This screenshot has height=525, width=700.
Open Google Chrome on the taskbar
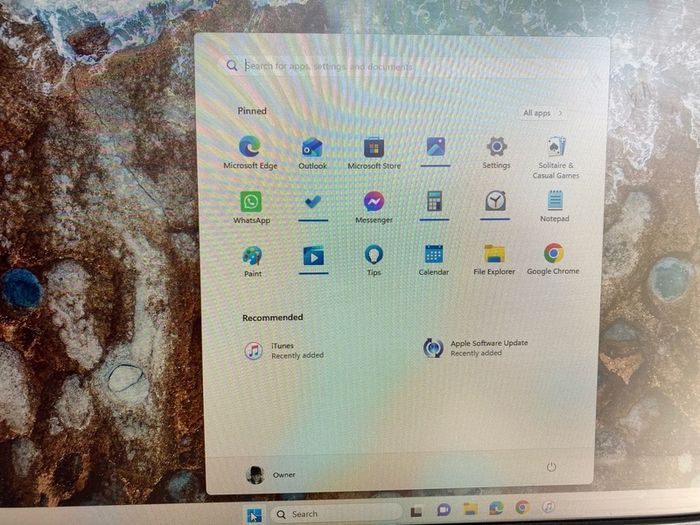(522, 507)
